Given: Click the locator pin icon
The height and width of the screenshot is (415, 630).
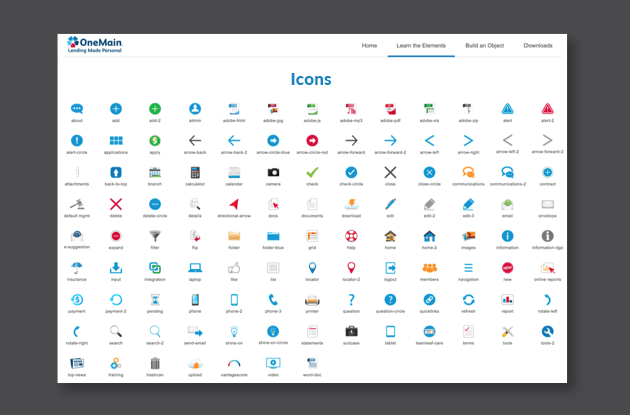Looking at the screenshot, I should point(312,267).
